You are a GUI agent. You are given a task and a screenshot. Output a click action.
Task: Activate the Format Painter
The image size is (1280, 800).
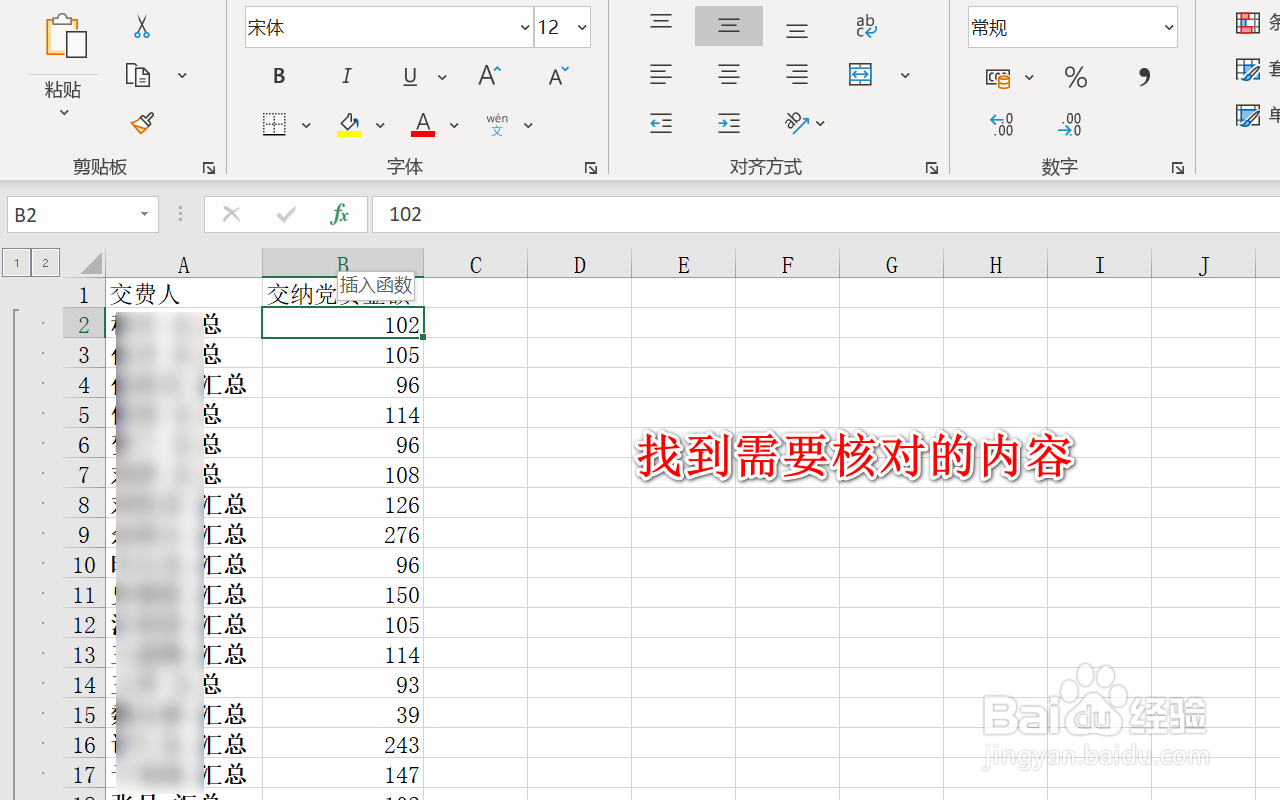(141, 123)
